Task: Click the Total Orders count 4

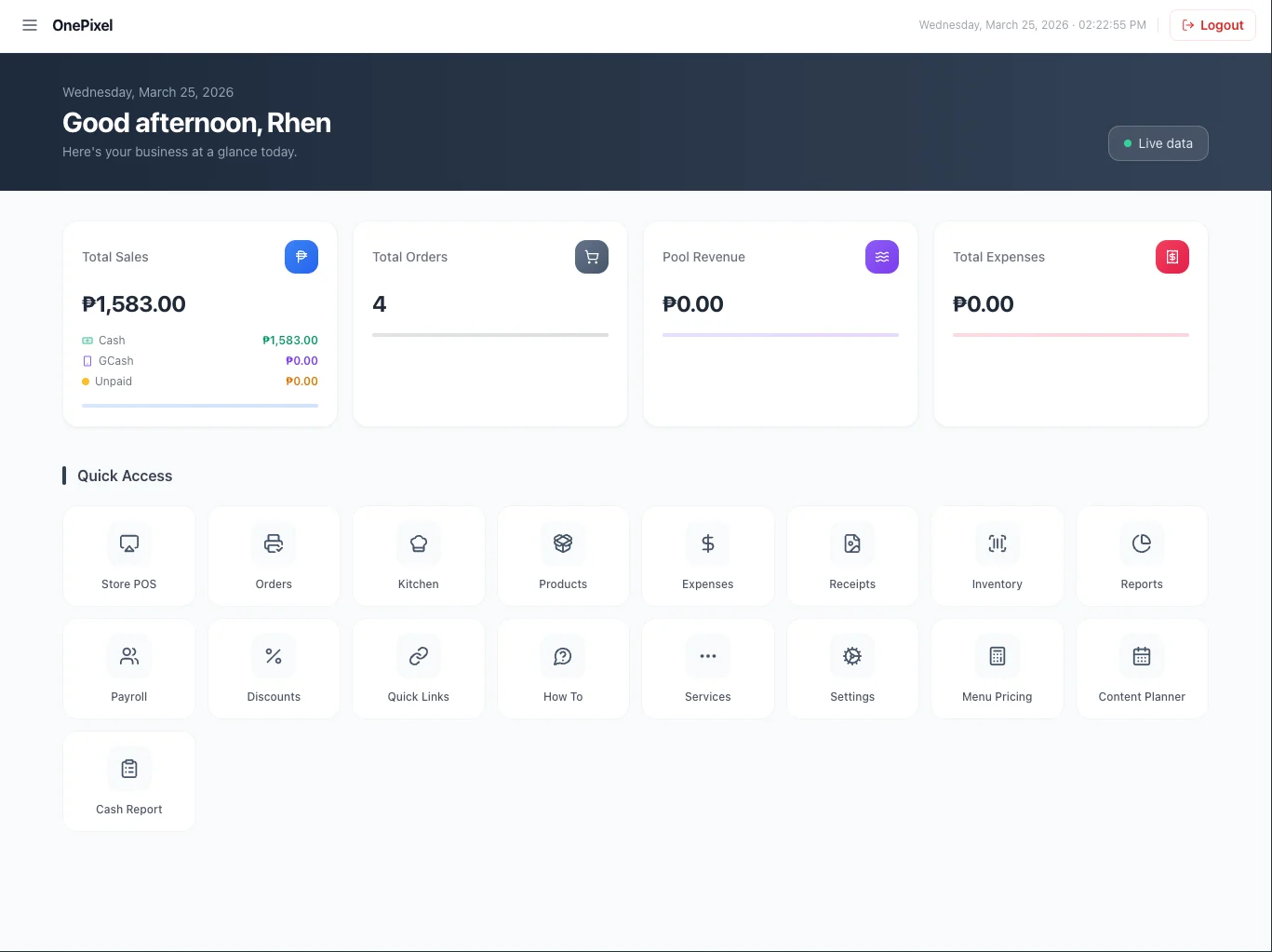Action: point(380,304)
